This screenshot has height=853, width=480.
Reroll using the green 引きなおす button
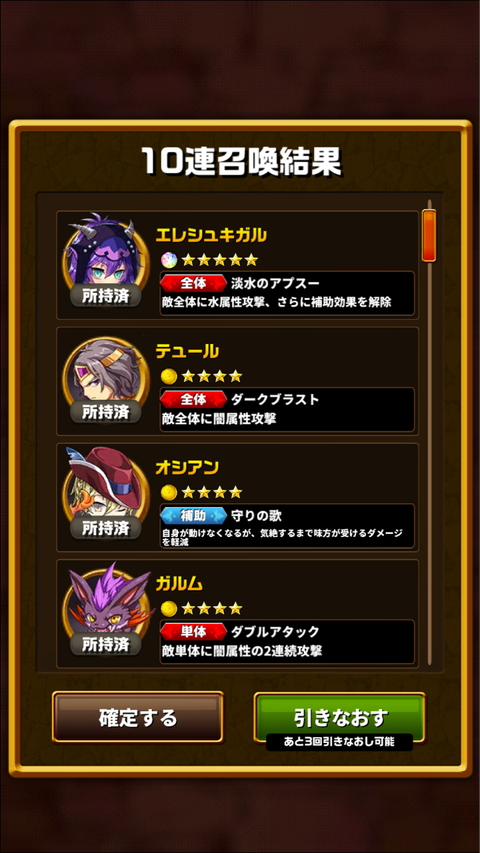click(x=340, y=717)
